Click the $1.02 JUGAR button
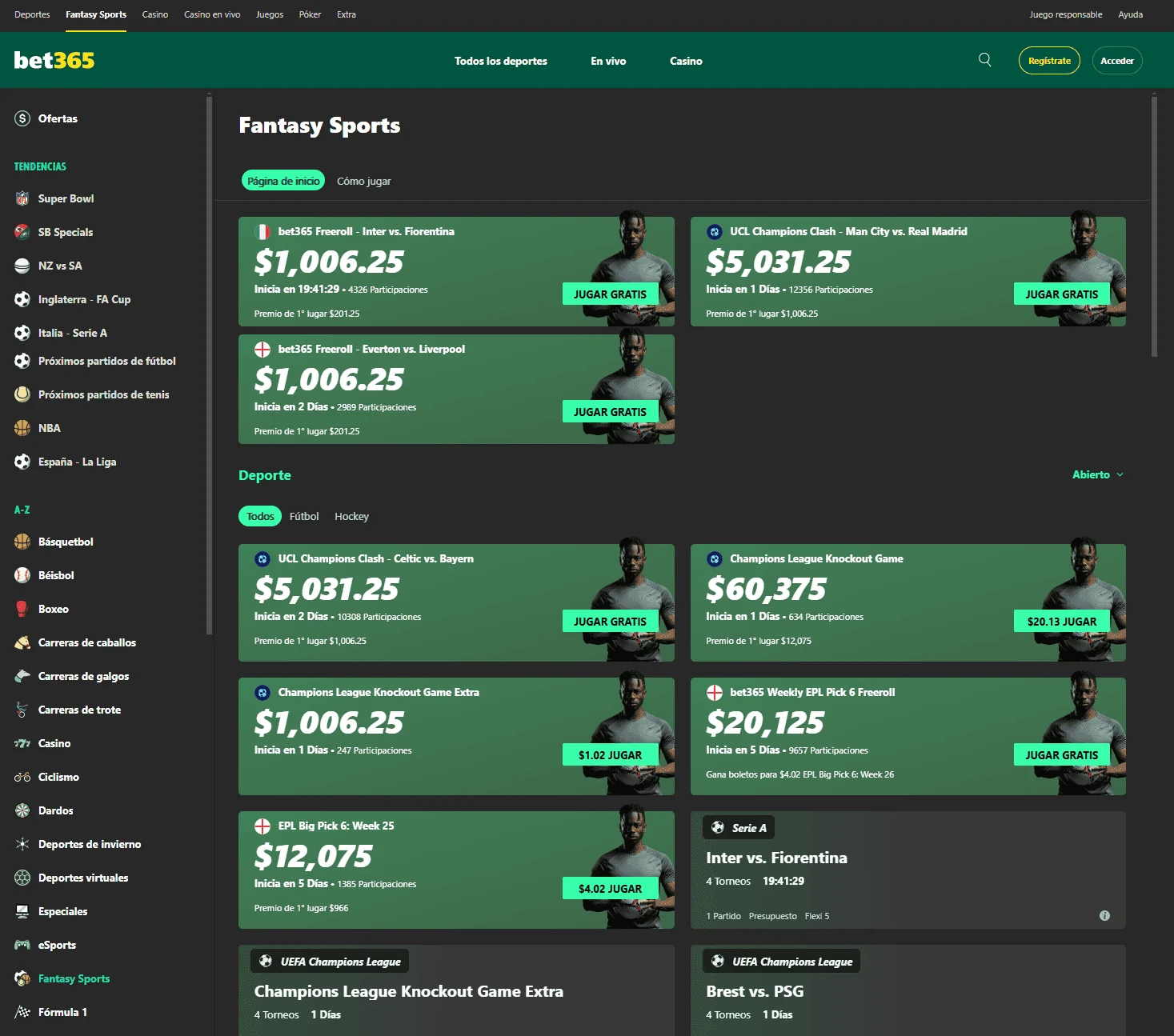 point(610,755)
